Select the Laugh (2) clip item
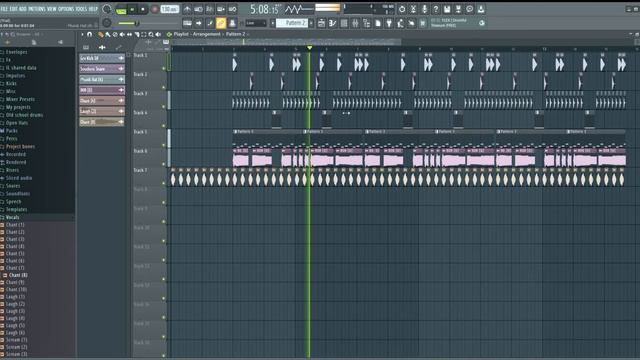The height and width of the screenshot is (360, 640). click(x=102, y=111)
